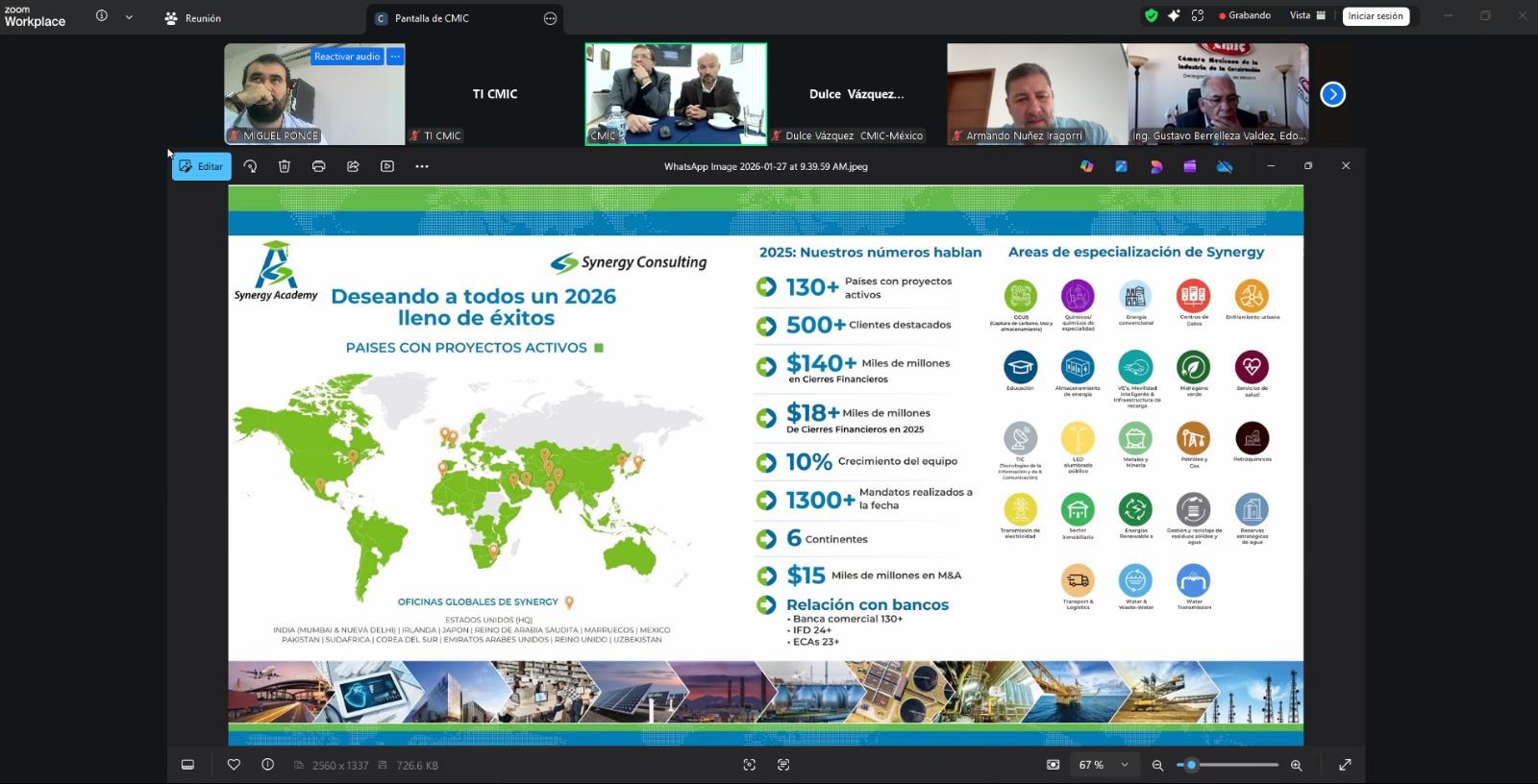Zoom out with the magnifier minus icon

pos(1157,765)
